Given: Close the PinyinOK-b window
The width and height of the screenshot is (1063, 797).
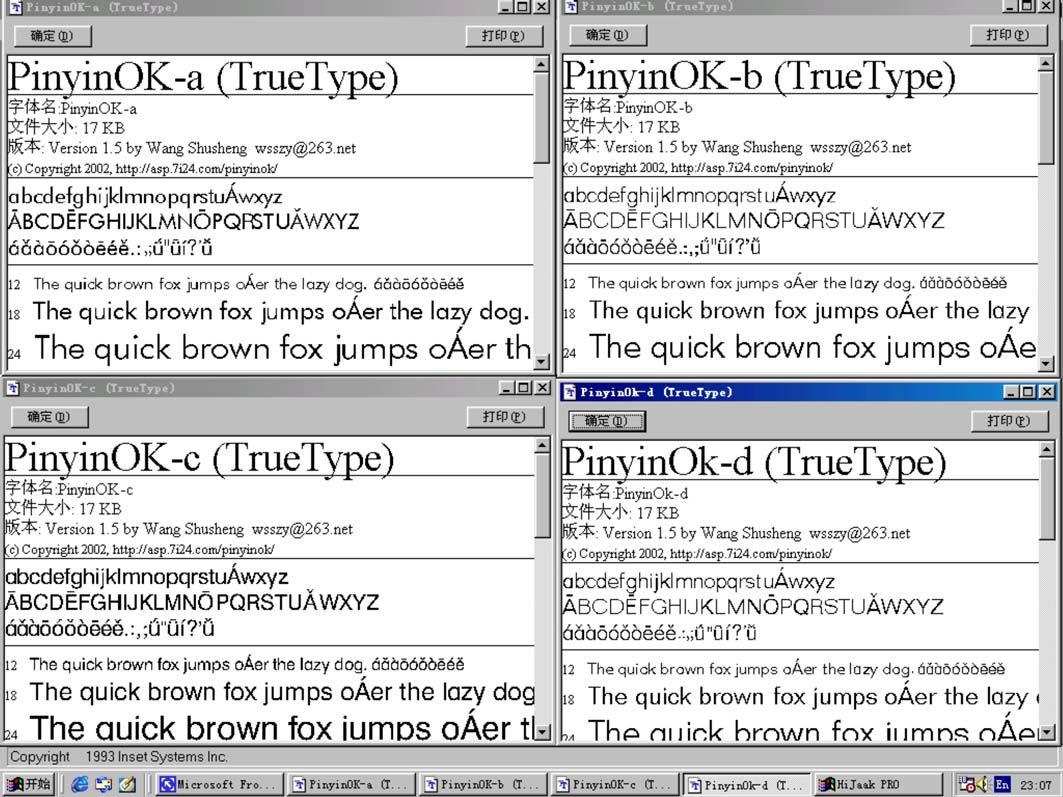Looking at the screenshot, I should (x=1046, y=6).
